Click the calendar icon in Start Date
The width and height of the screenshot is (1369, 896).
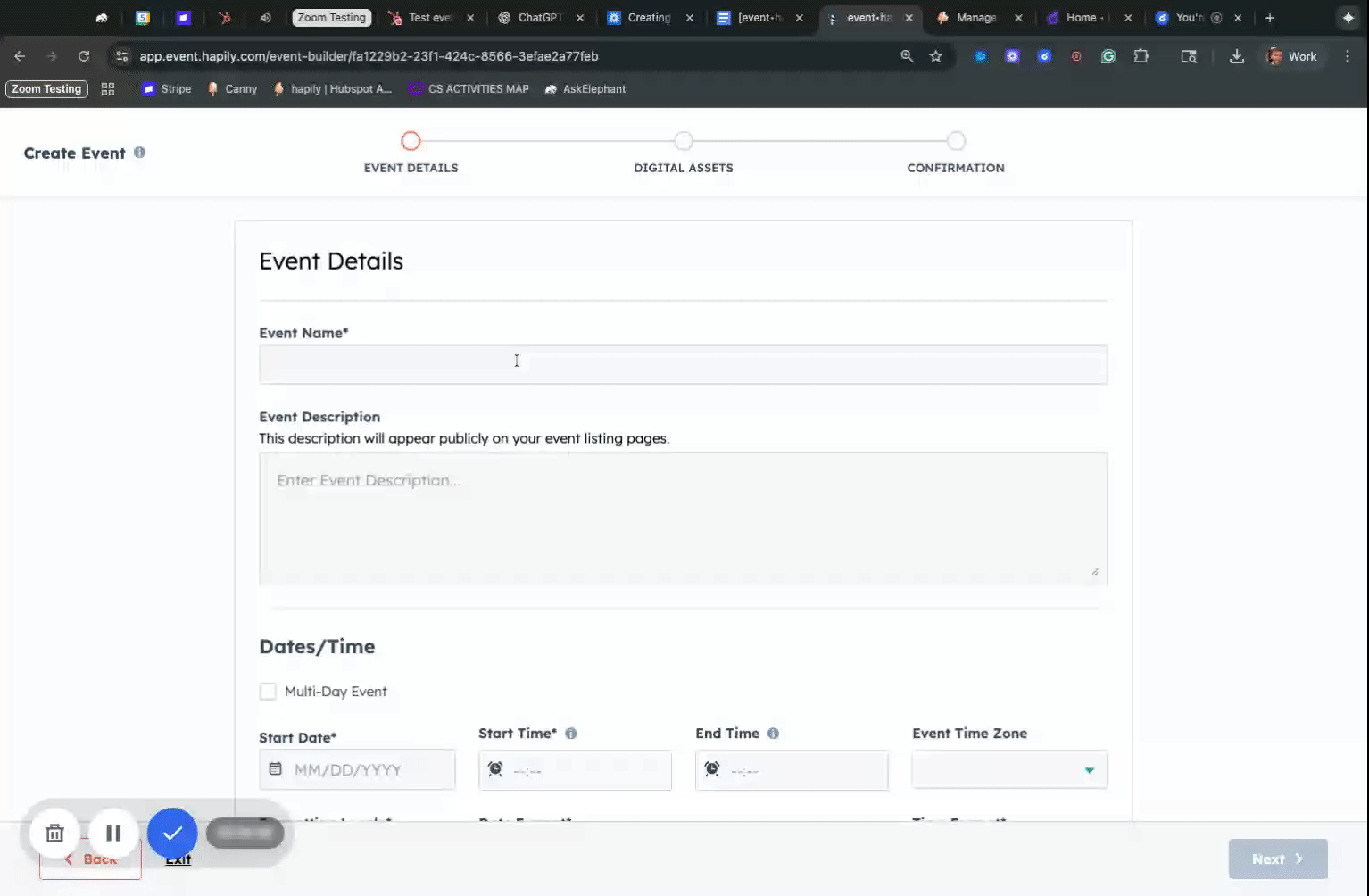click(276, 769)
